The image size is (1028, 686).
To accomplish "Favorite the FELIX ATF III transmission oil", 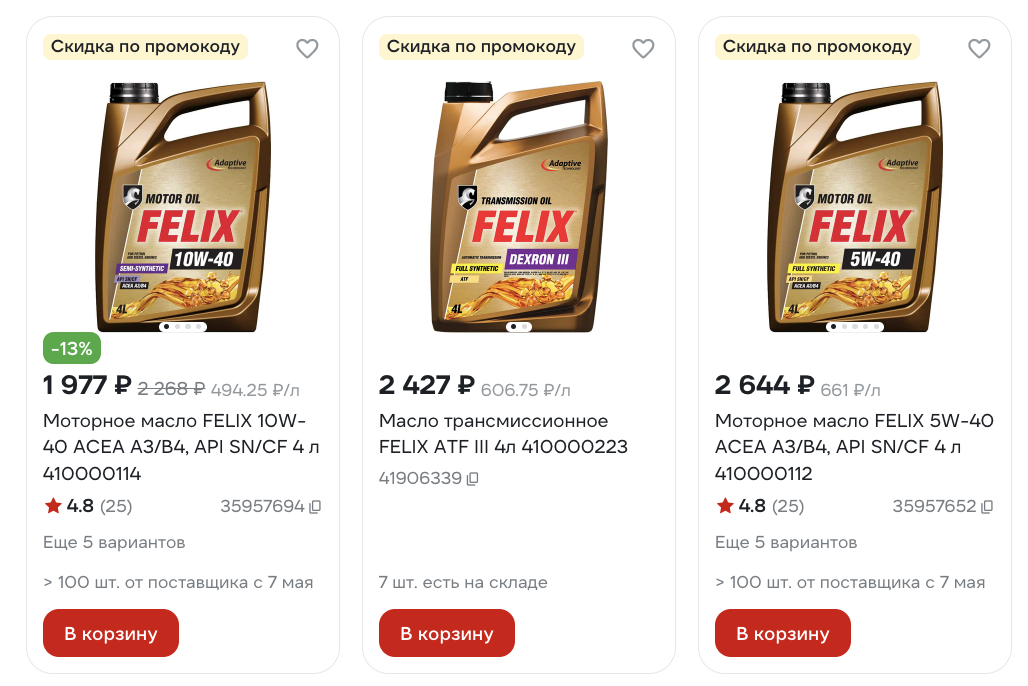I will 643,48.
